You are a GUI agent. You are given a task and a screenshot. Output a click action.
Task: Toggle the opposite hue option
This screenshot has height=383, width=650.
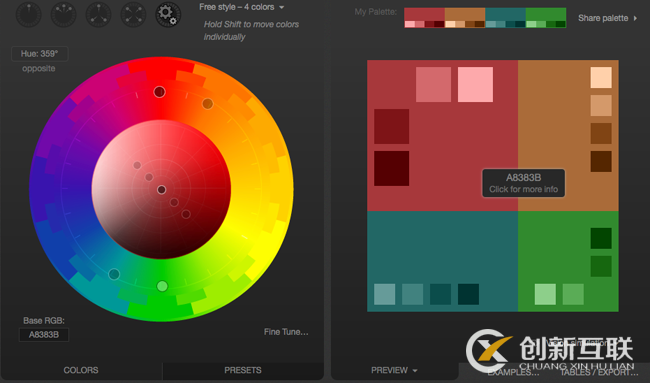[39, 68]
